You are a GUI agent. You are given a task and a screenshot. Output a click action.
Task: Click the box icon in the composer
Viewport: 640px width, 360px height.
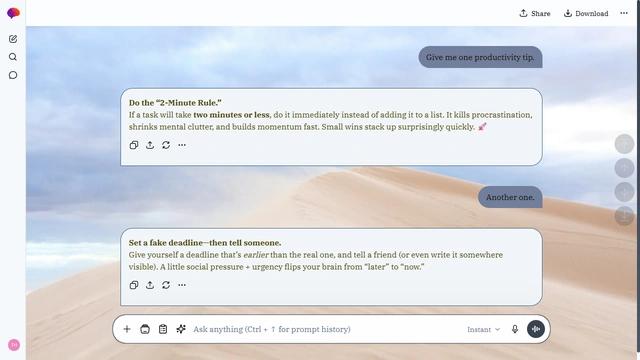tap(145, 329)
